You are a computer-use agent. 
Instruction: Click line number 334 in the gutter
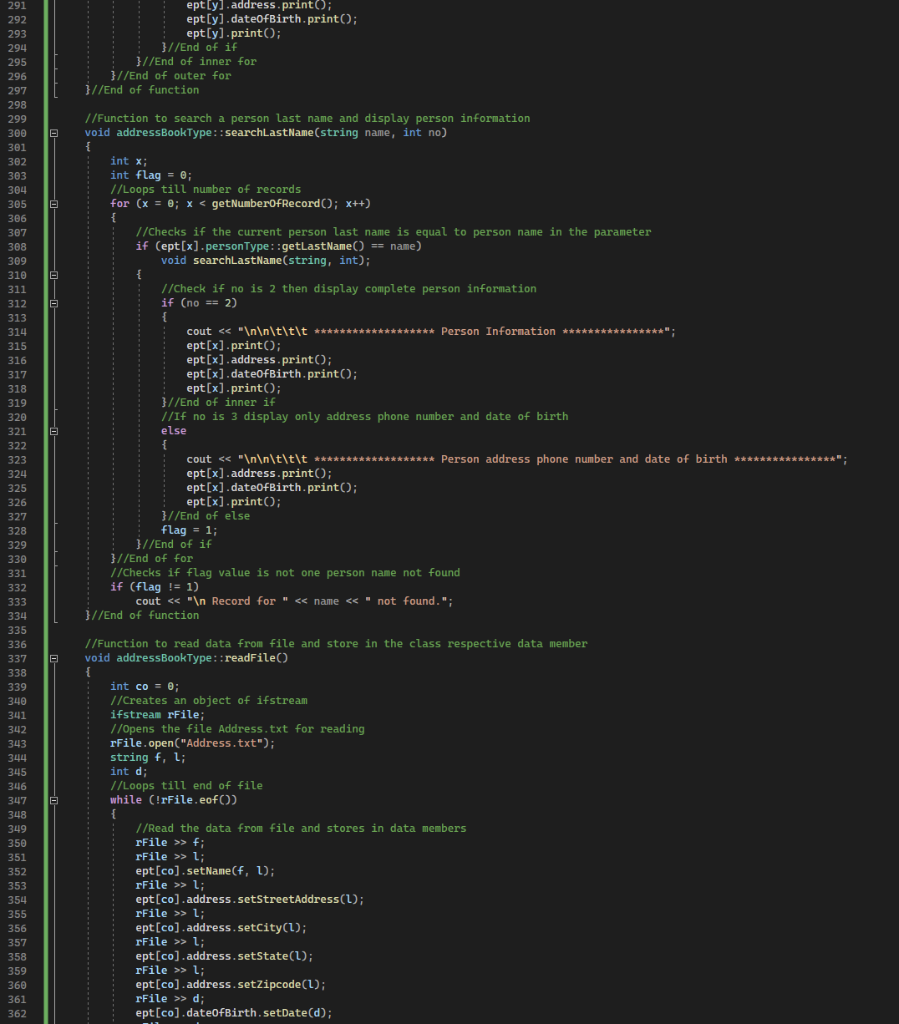click(x=17, y=616)
